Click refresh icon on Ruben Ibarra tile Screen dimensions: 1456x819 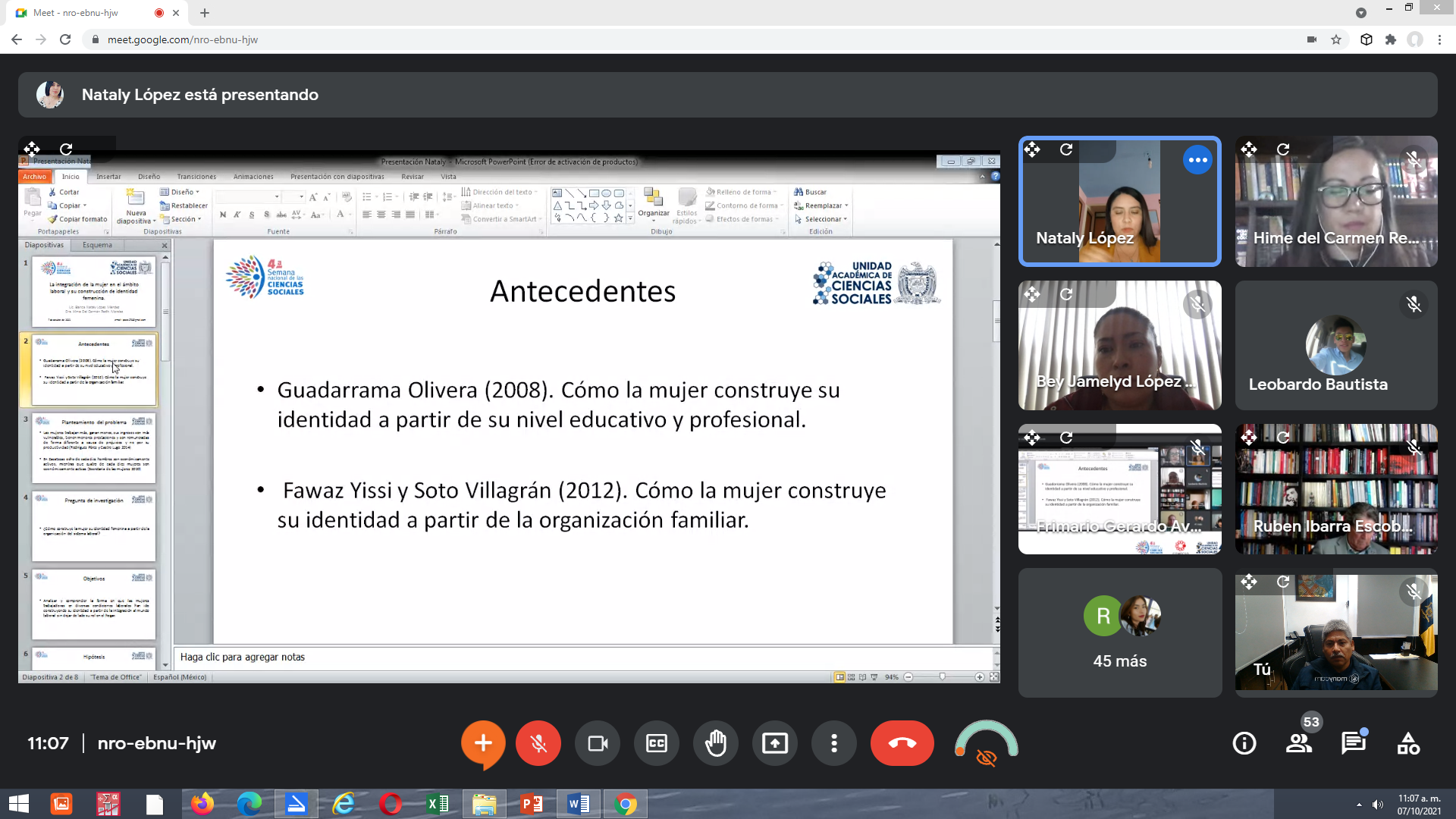point(1283,438)
